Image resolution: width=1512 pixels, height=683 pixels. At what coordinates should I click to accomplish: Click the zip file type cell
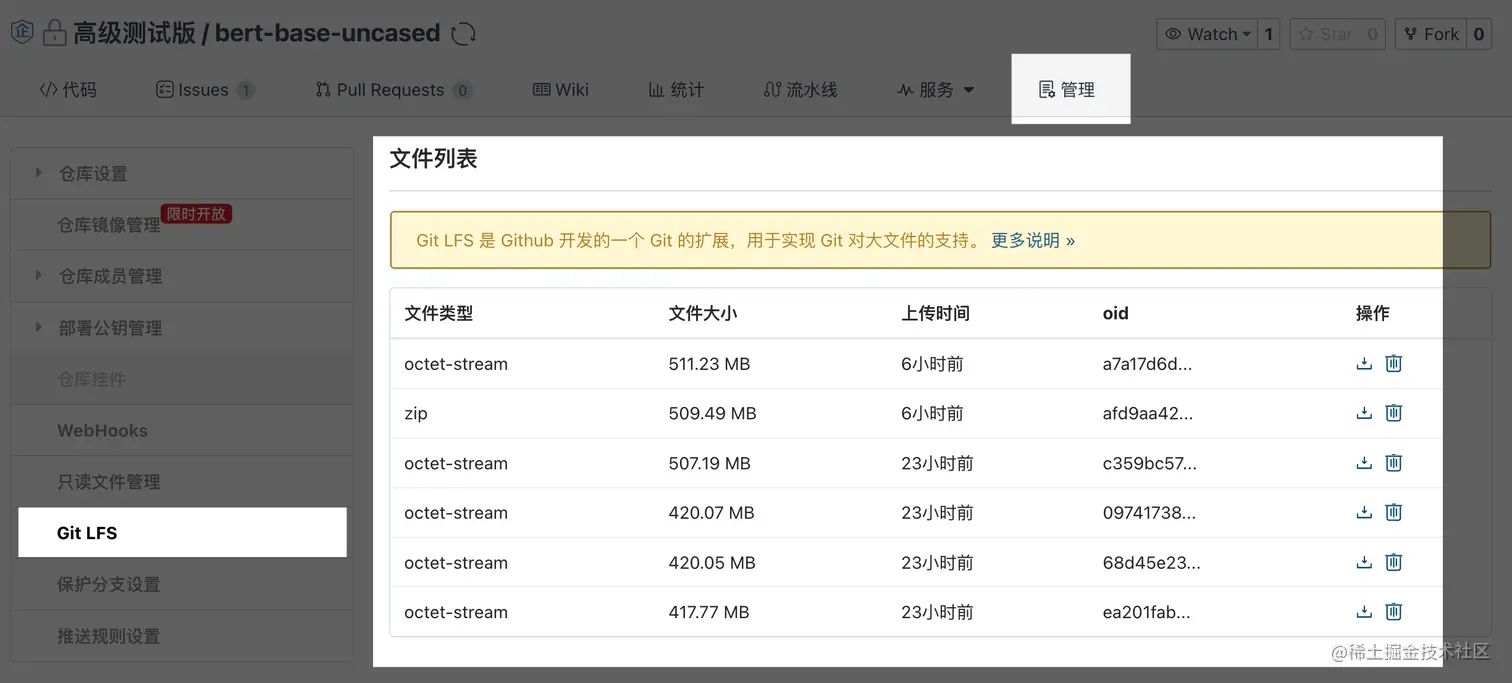(x=416, y=413)
